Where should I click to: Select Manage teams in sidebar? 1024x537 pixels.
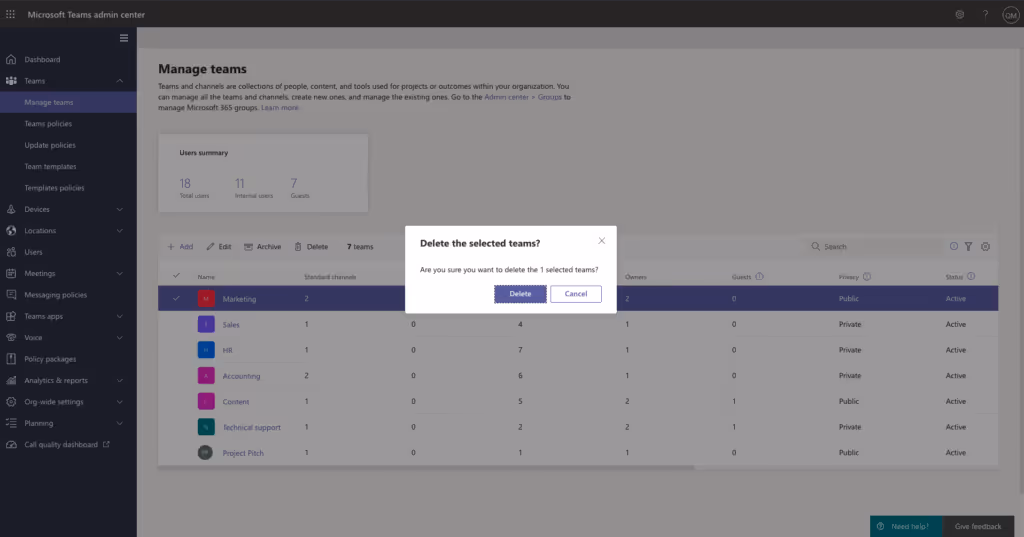pos(68,102)
